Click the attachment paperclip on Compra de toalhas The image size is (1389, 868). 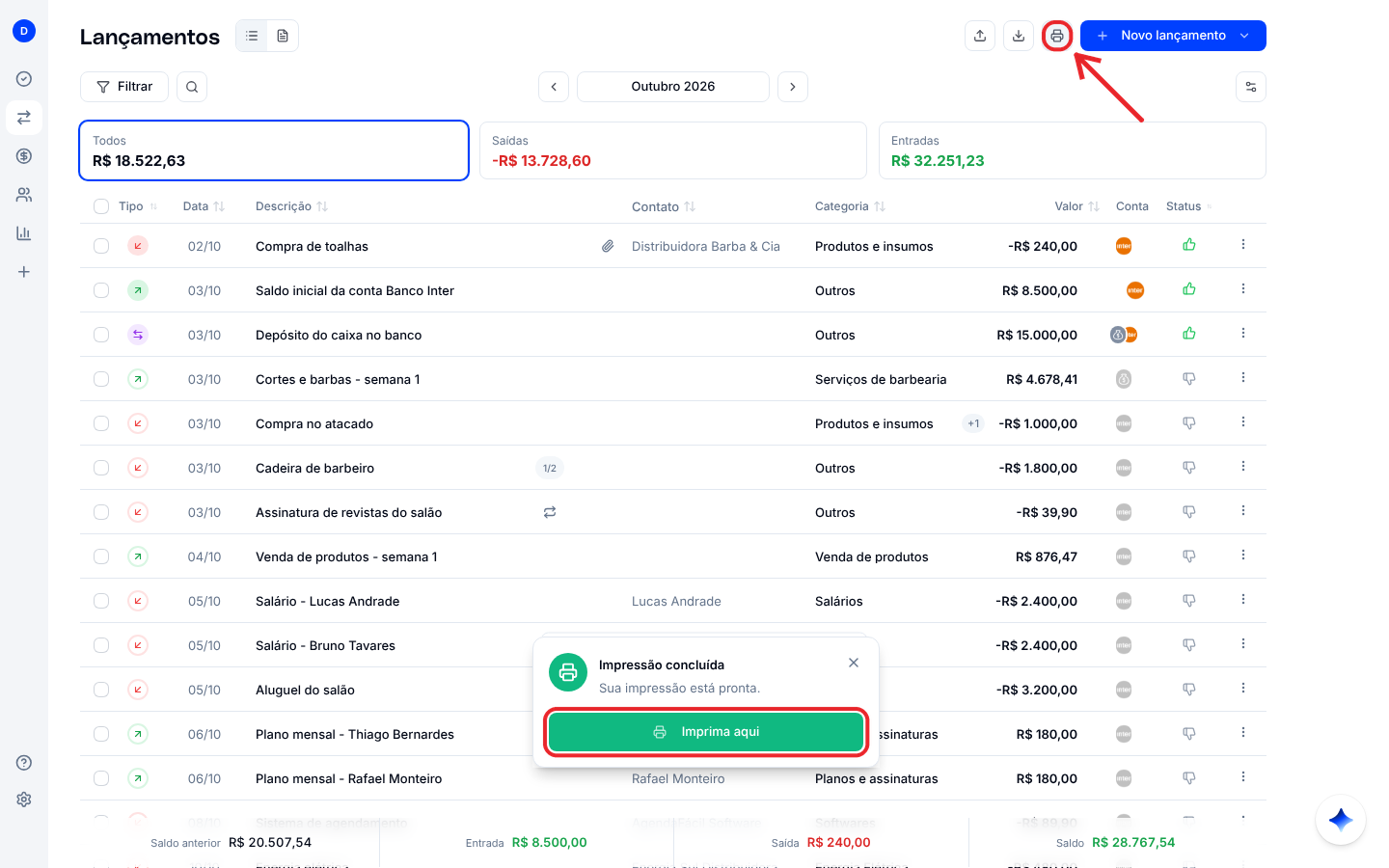click(x=608, y=246)
